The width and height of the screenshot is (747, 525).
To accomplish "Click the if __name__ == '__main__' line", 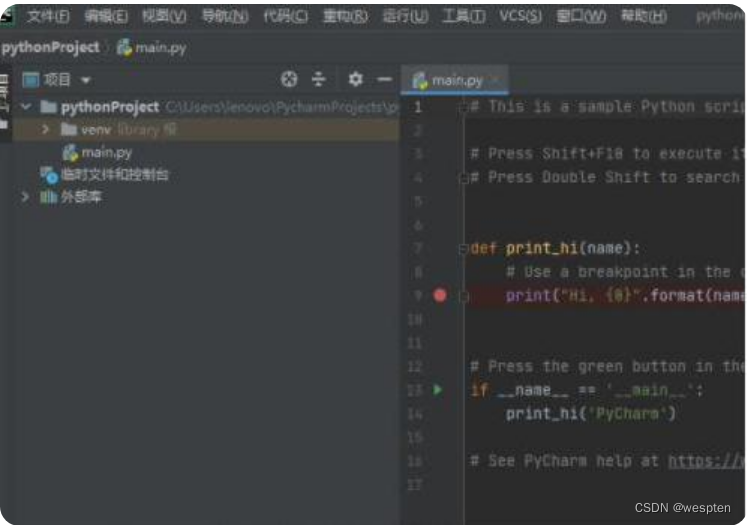I will tap(587, 390).
